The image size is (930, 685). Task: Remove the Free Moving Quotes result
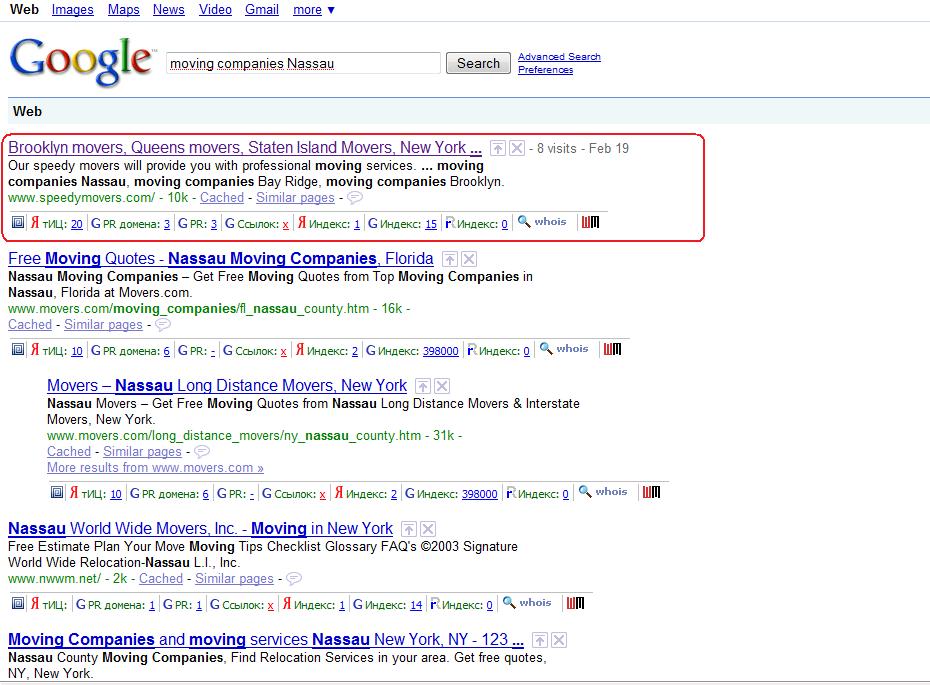469,259
